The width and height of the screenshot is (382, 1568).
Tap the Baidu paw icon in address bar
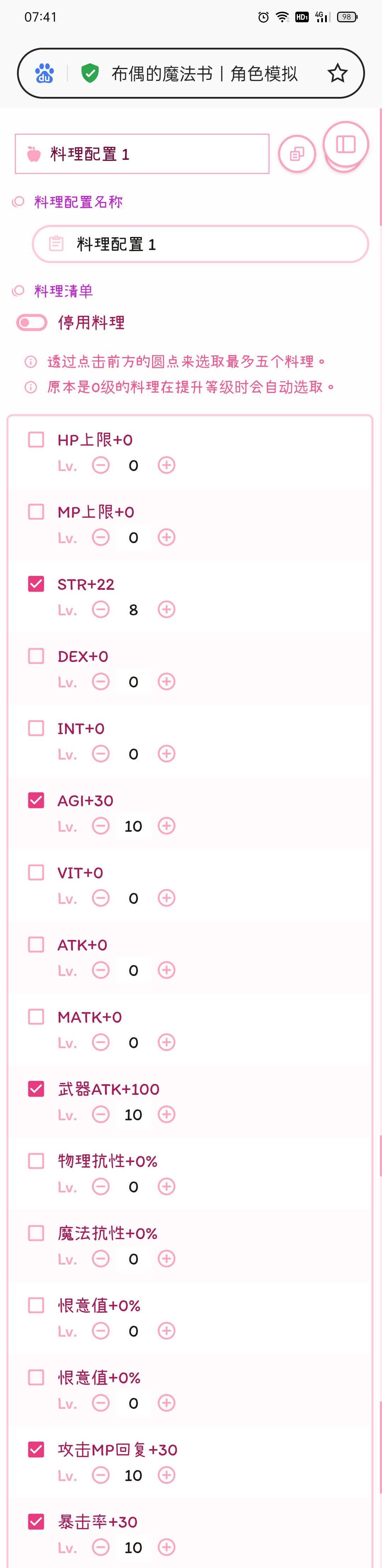tap(45, 73)
